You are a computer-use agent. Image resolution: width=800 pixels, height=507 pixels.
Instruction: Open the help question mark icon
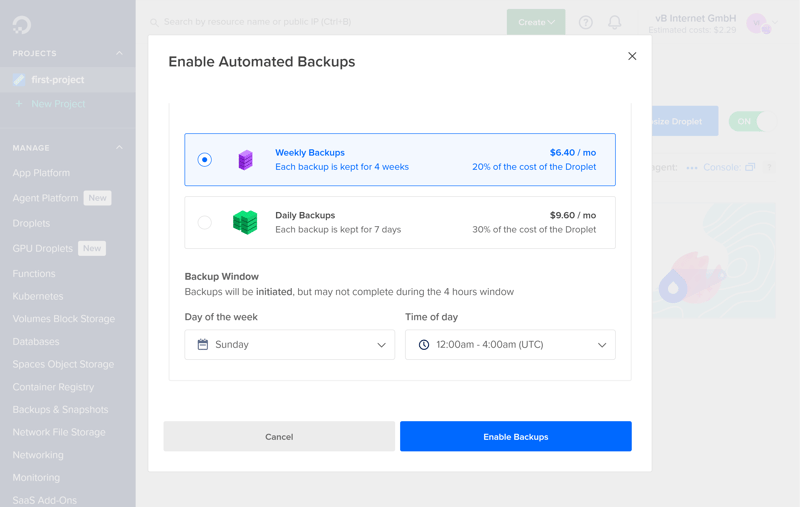[586, 22]
